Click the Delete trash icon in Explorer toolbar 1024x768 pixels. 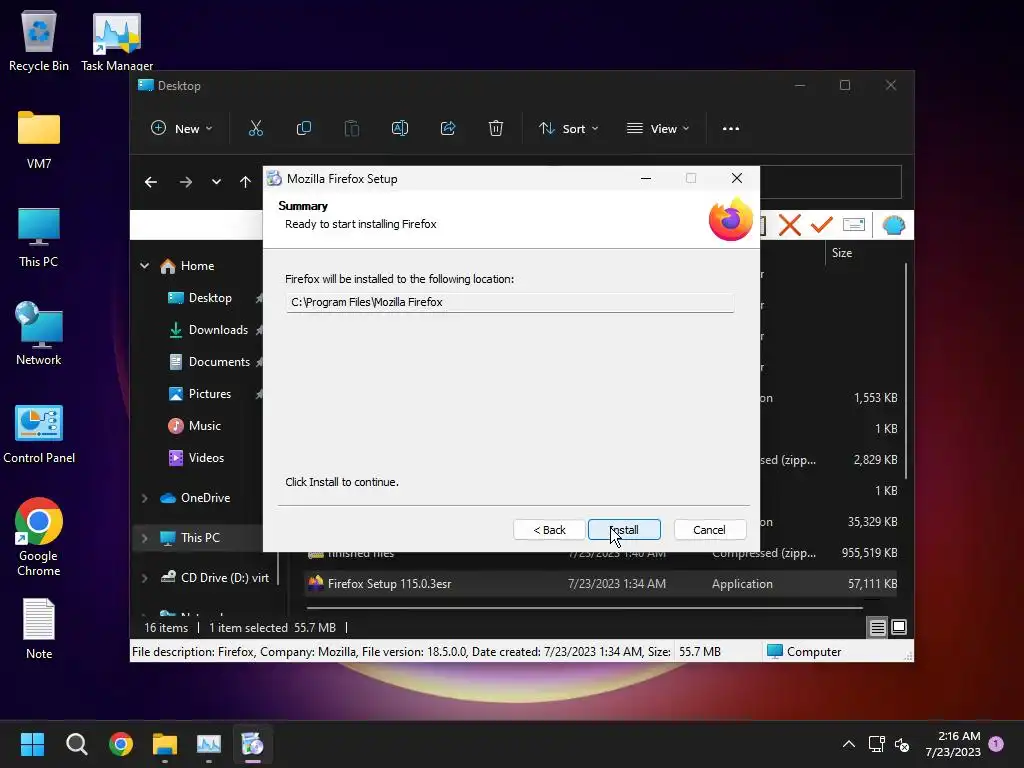[496, 129]
